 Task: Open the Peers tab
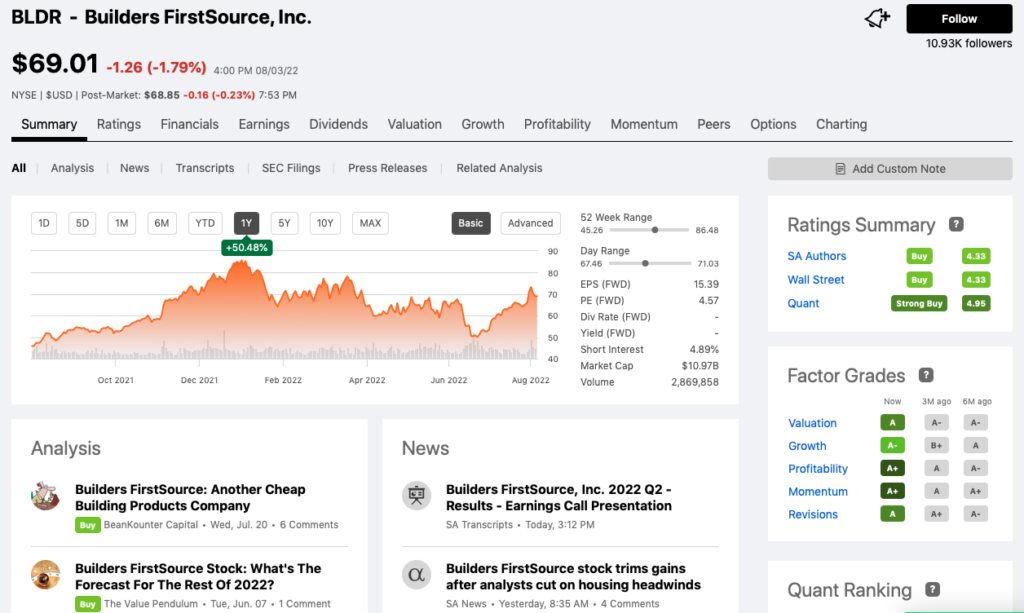tap(714, 124)
